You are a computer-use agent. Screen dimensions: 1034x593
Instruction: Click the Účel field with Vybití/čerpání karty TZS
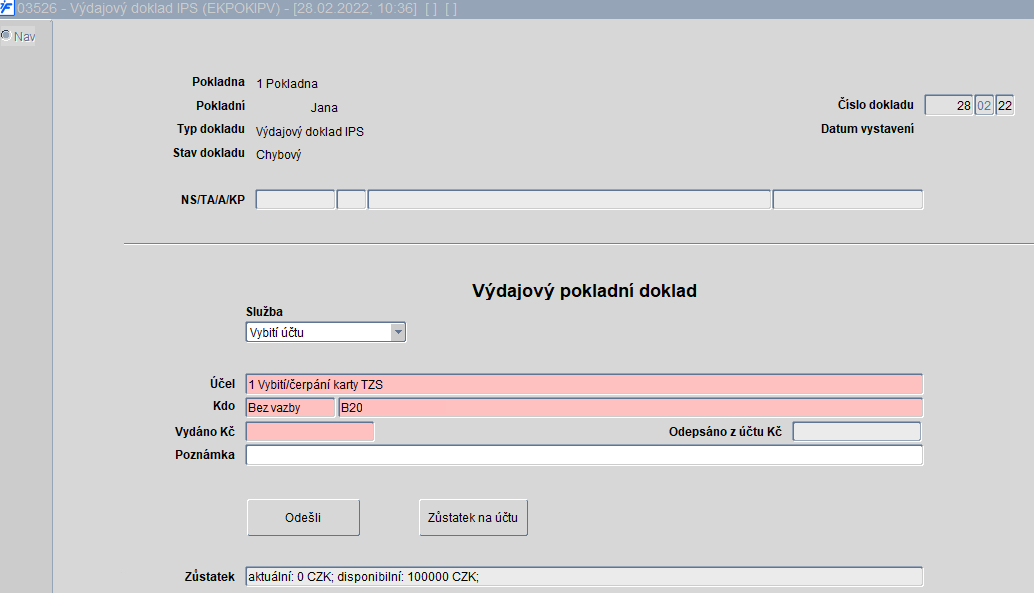click(584, 384)
